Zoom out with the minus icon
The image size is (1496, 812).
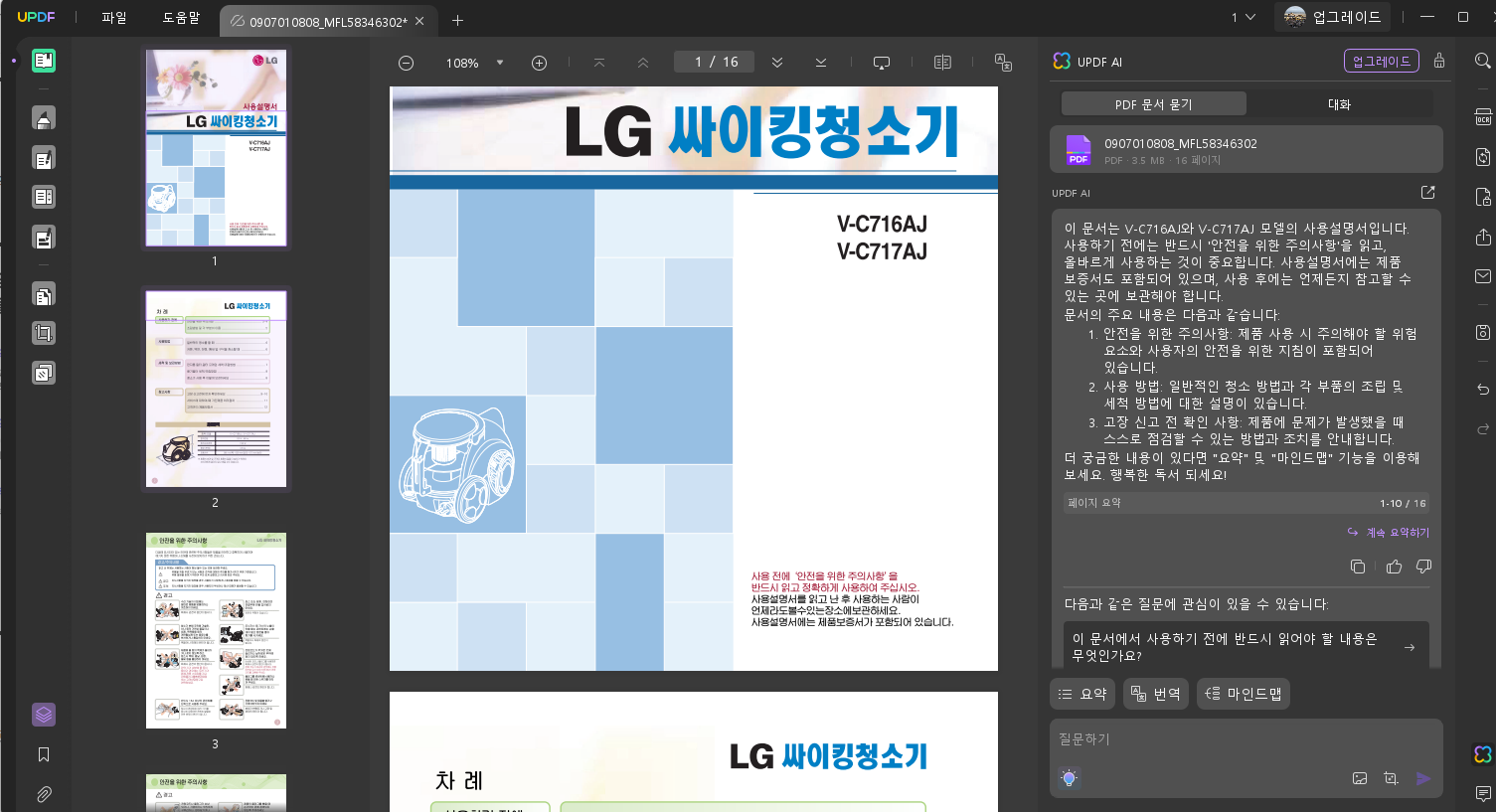pyautogui.click(x=406, y=63)
